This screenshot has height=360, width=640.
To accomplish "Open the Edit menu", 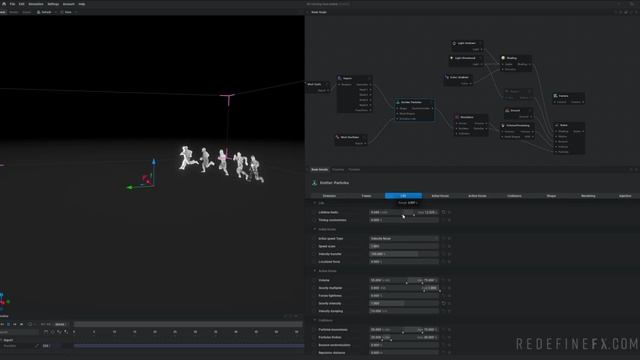I will click(x=22, y=4).
